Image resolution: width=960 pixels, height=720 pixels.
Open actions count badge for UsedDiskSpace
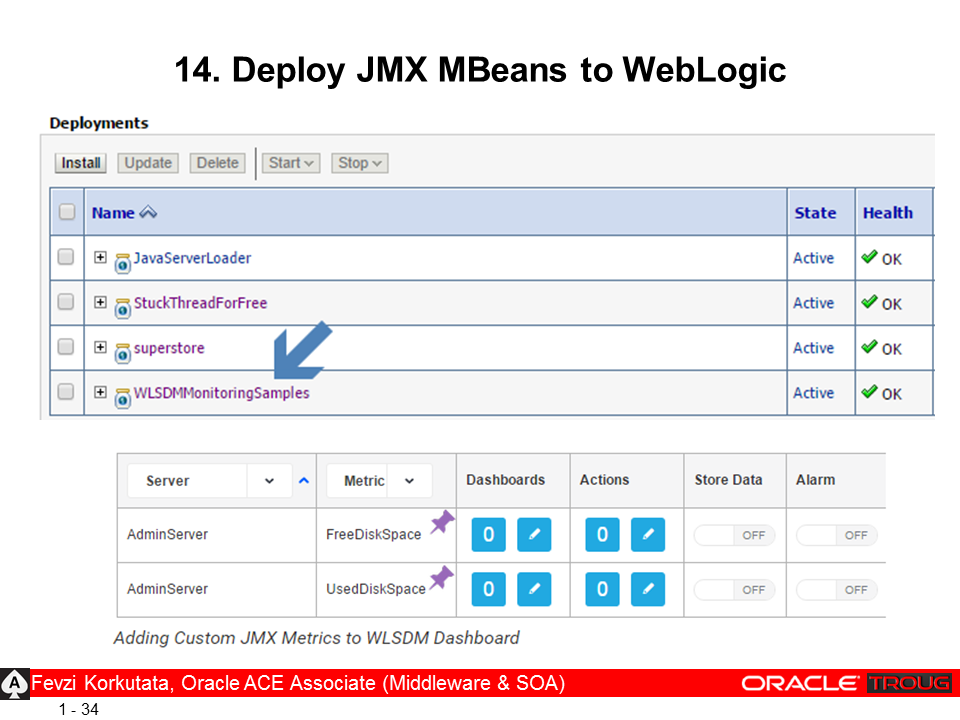pyautogui.click(x=602, y=589)
